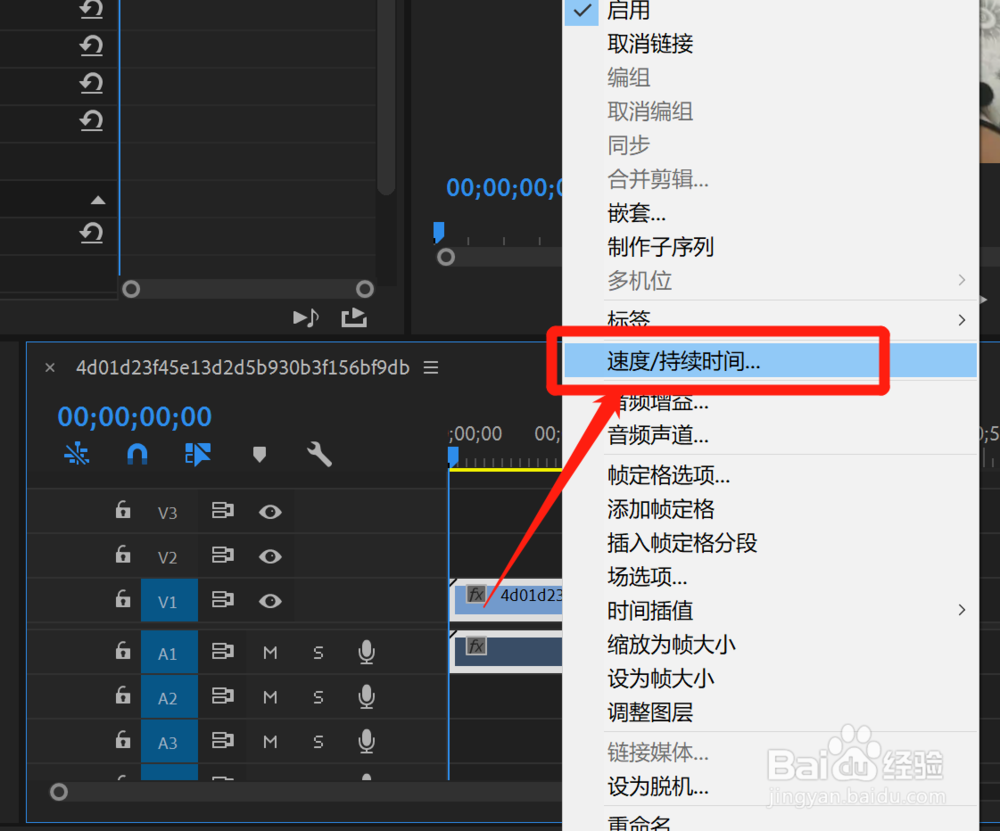This screenshot has width=1000, height=831.
Task: Mute track A3
Action: (270, 742)
